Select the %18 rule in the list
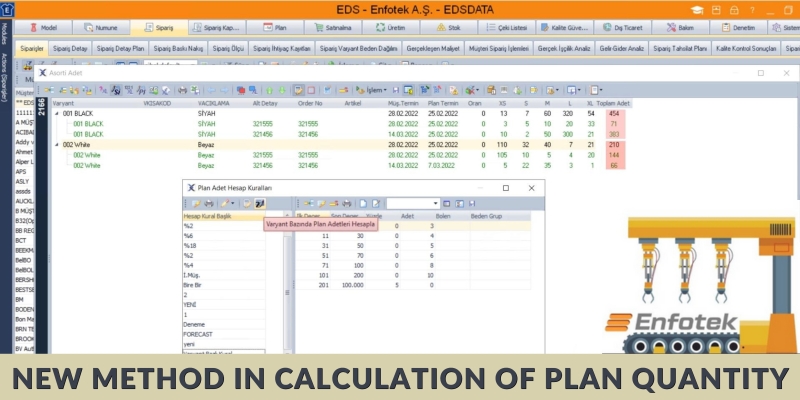Viewport: 800px width, 400px height. pyautogui.click(x=224, y=245)
